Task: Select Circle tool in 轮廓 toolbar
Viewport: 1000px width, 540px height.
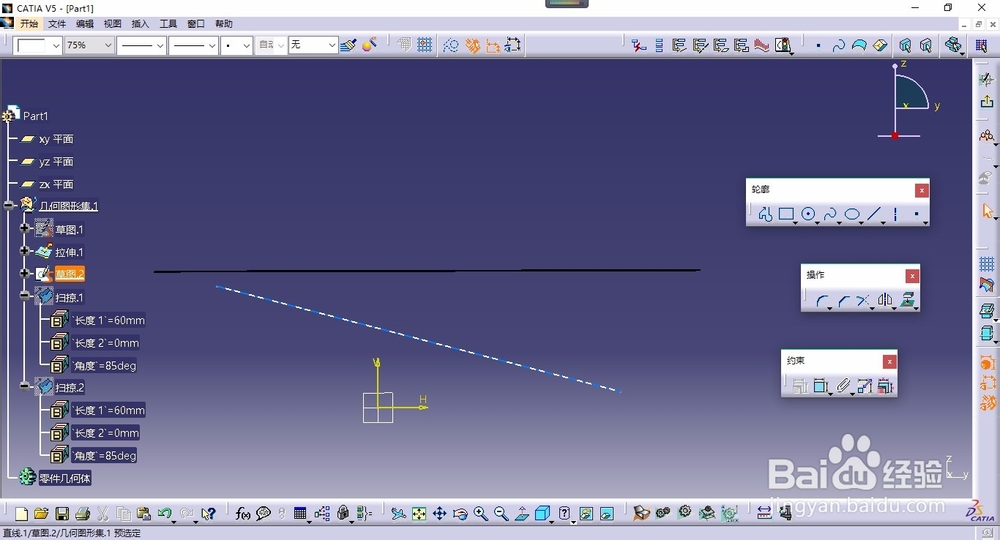Action: (x=808, y=214)
